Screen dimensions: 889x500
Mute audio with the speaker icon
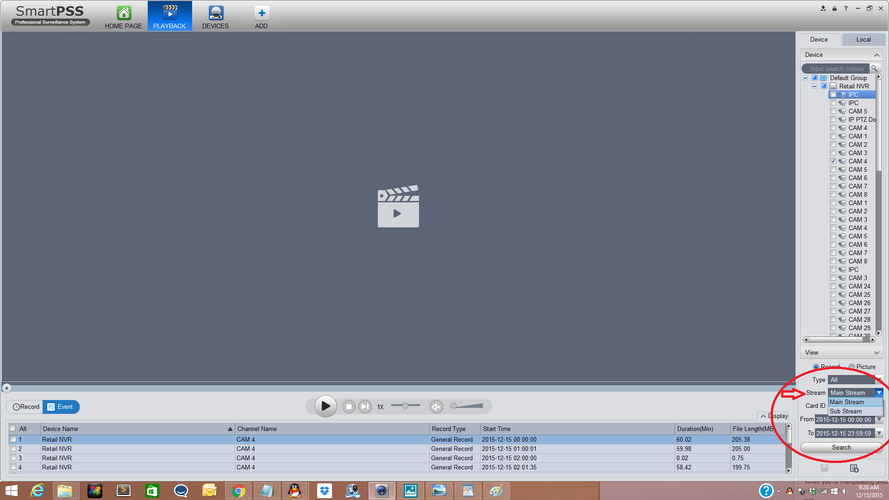[x=436, y=406]
